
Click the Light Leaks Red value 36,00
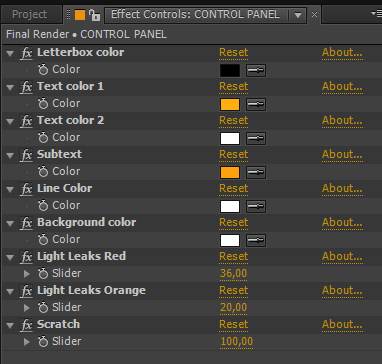click(234, 274)
